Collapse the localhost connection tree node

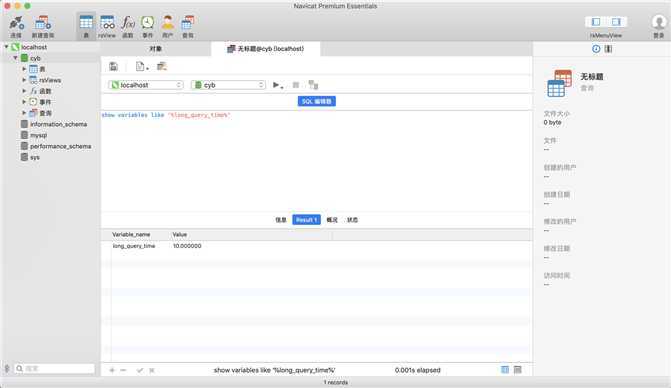tap(6, 47)
